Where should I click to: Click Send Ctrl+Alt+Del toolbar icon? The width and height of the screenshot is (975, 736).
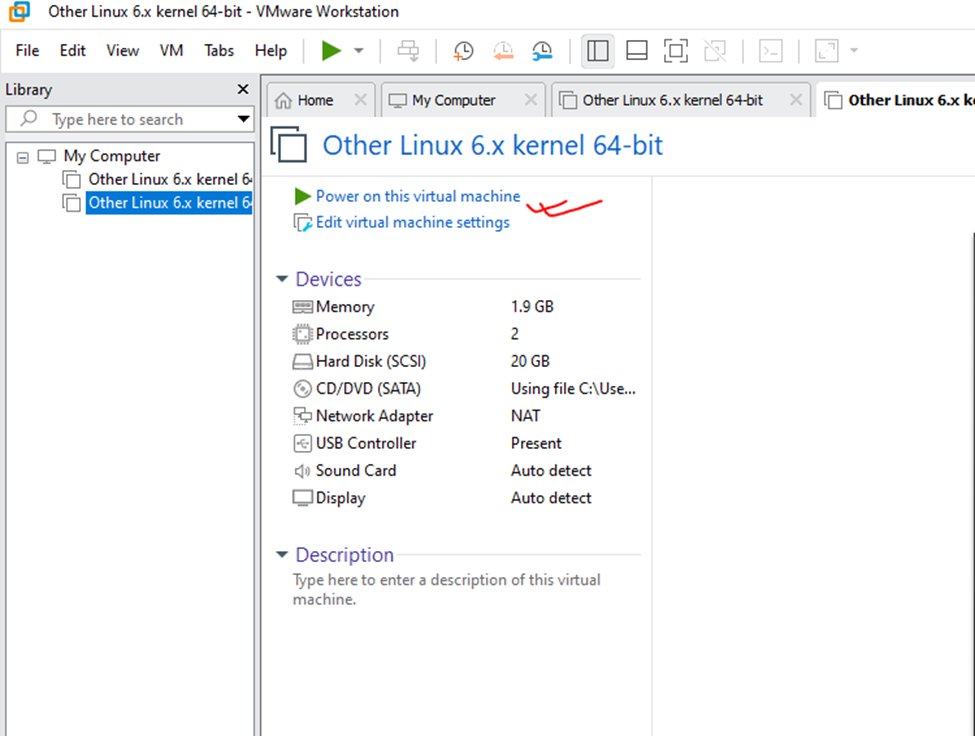[x=408, y=51]
